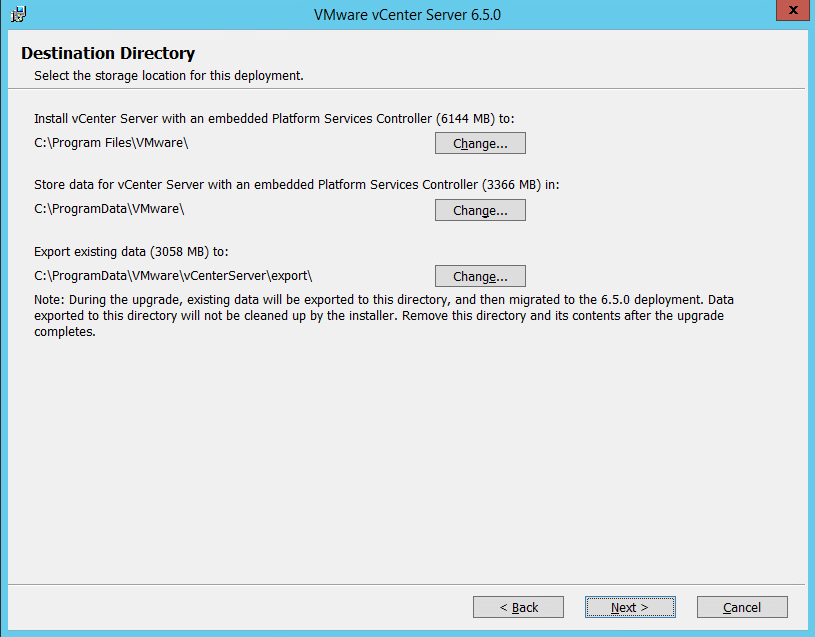Select the C:\Program Files\VMware\ path text
The height and width of the screenshot is (637, 815).
tap(111, 143)
